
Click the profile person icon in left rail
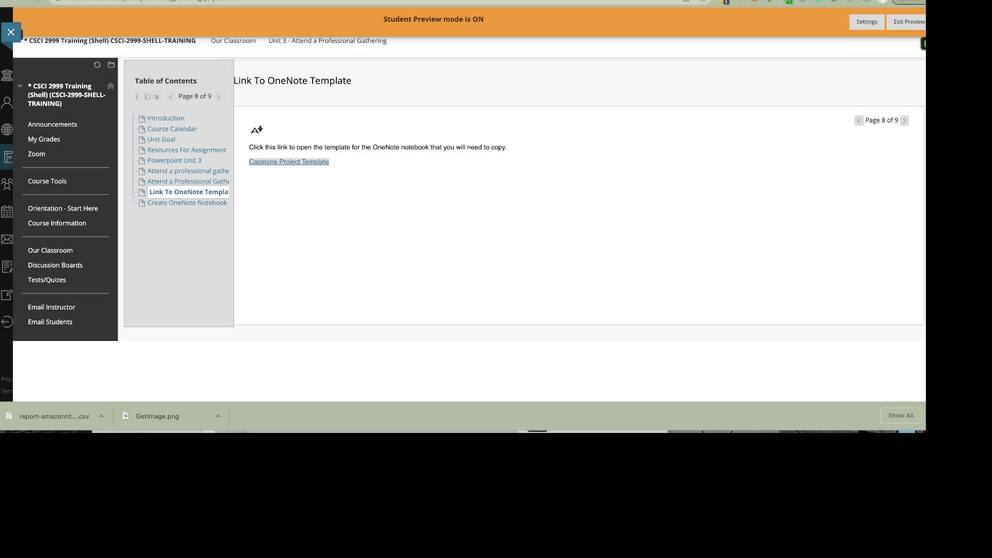pyautogui.click(x=7, y=102)
